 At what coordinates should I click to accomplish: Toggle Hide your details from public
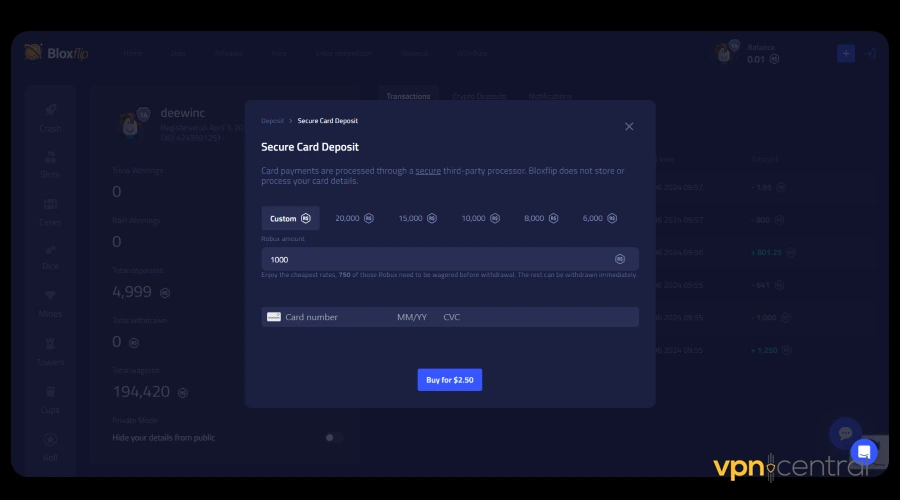coord(333,437)
